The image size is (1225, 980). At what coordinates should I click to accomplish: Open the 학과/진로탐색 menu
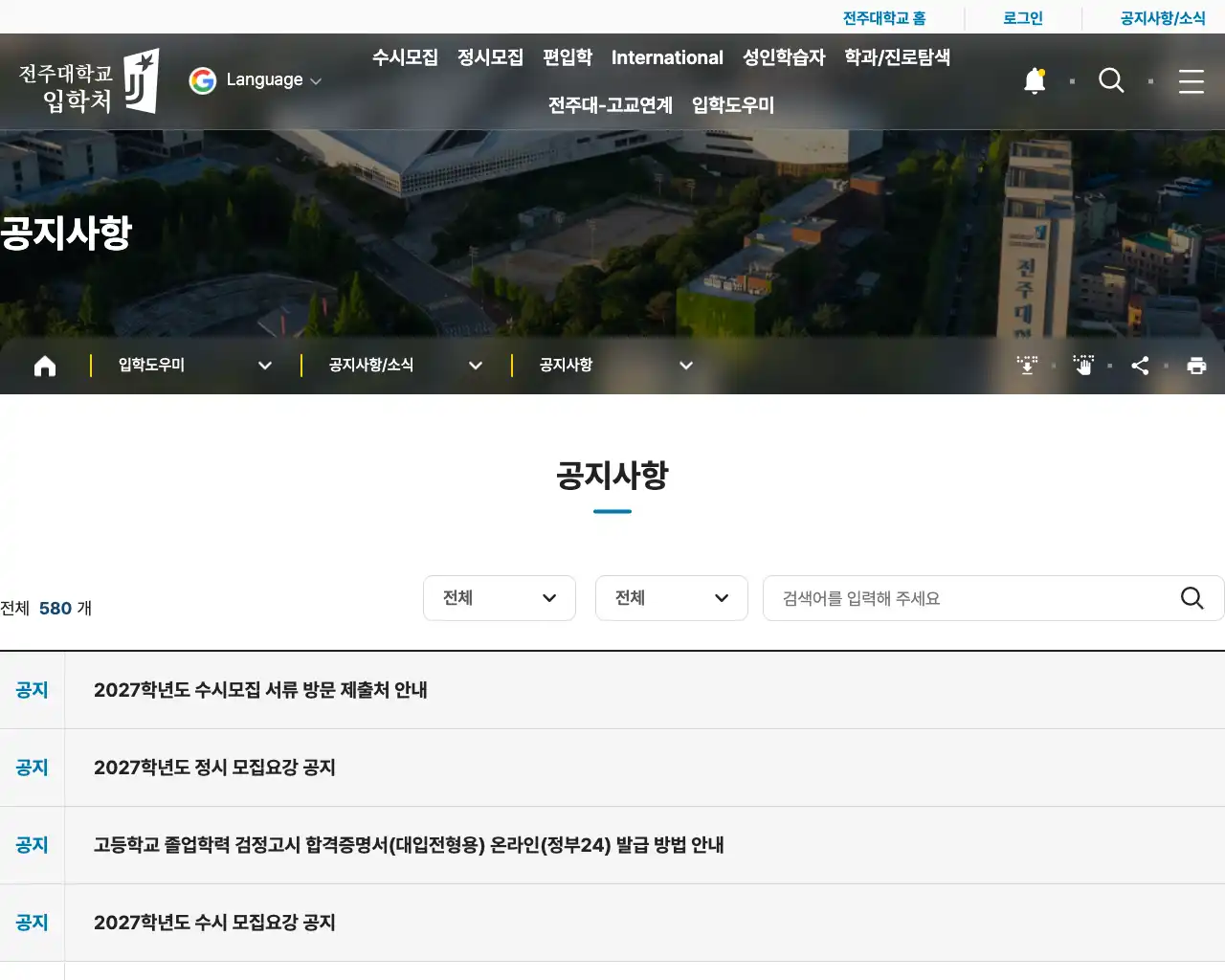pos(897,57)
